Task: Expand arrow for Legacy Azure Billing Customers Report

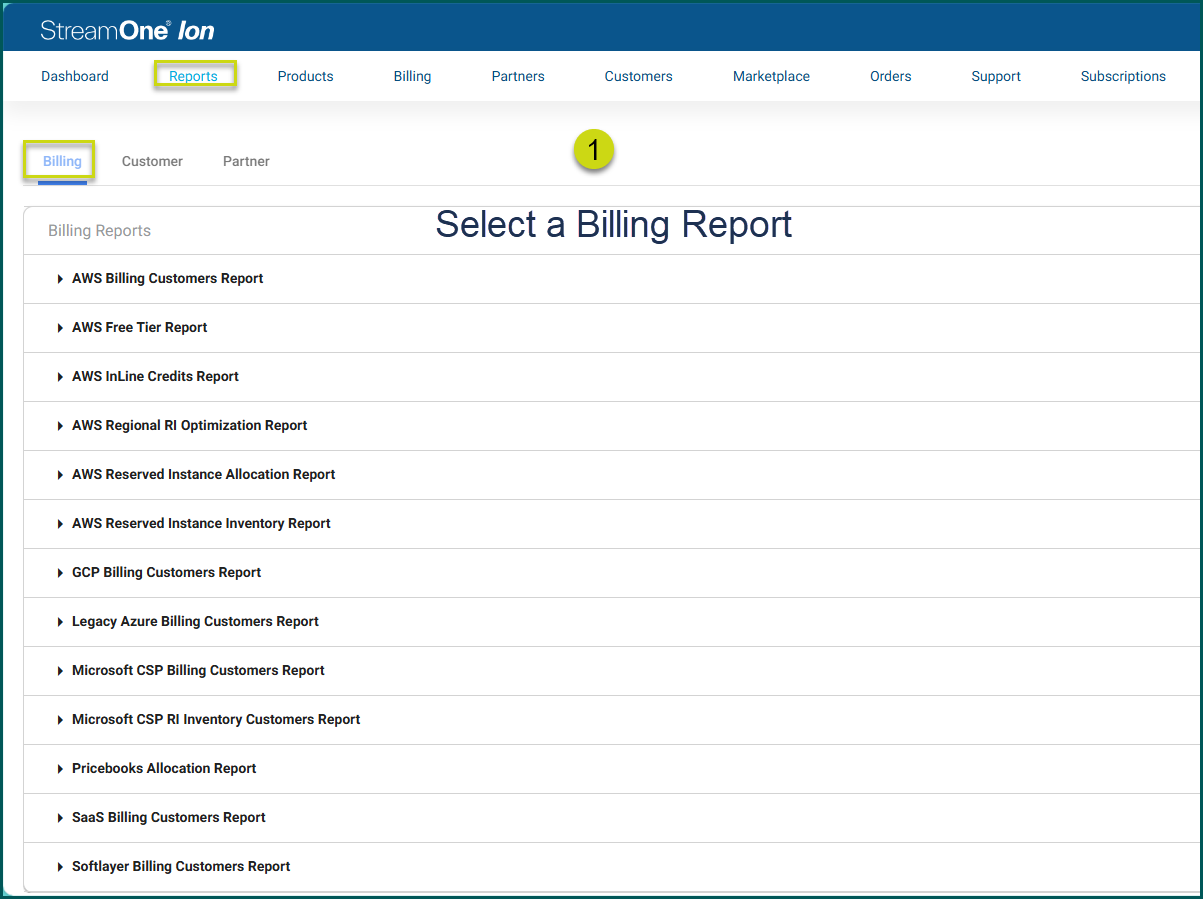Action: pyautogui.click(x=61, y=622)
